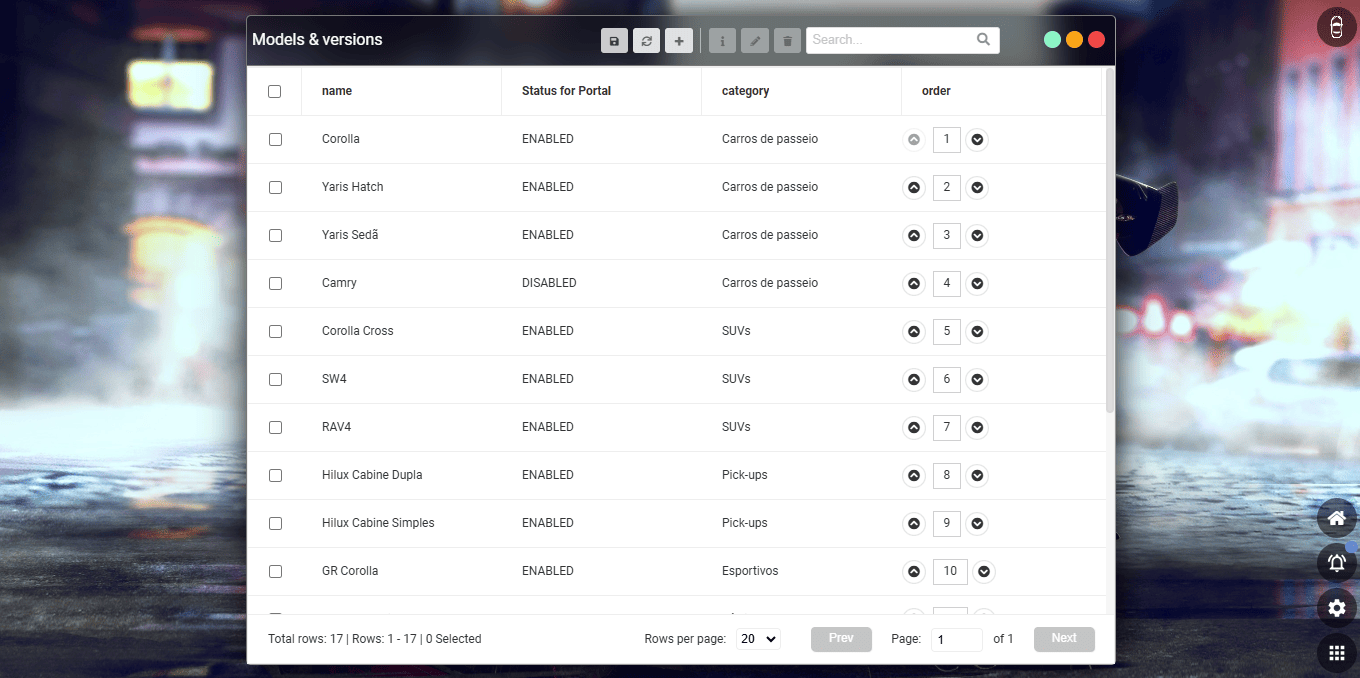Toggle the select-all header checkbox
Viewport: 1360px width, 678px height.
point(275,92)
